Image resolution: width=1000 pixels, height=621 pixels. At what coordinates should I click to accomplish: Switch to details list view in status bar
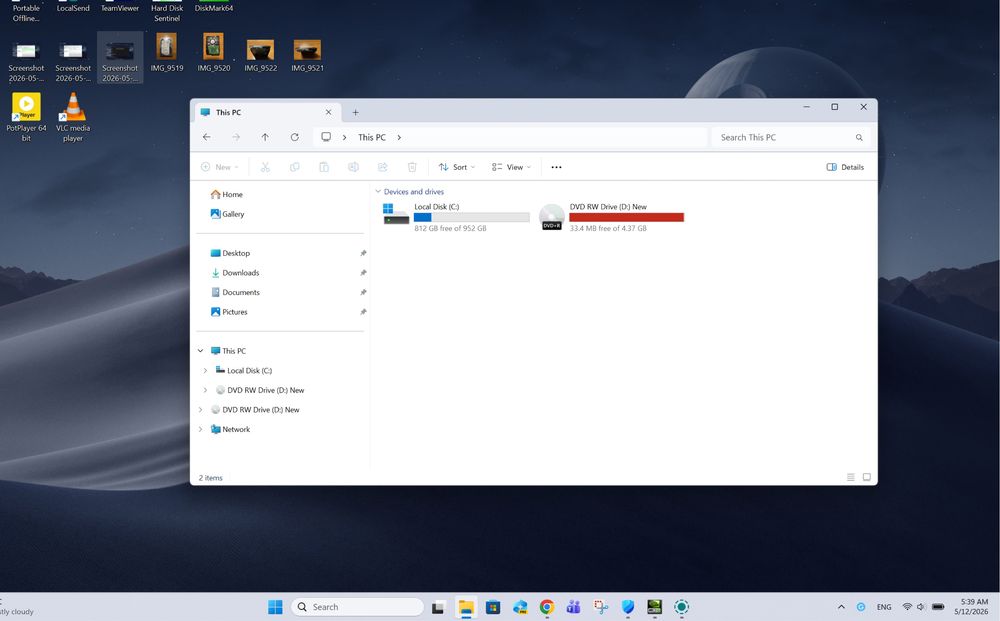pyautogui.click(x=850, y=477)
